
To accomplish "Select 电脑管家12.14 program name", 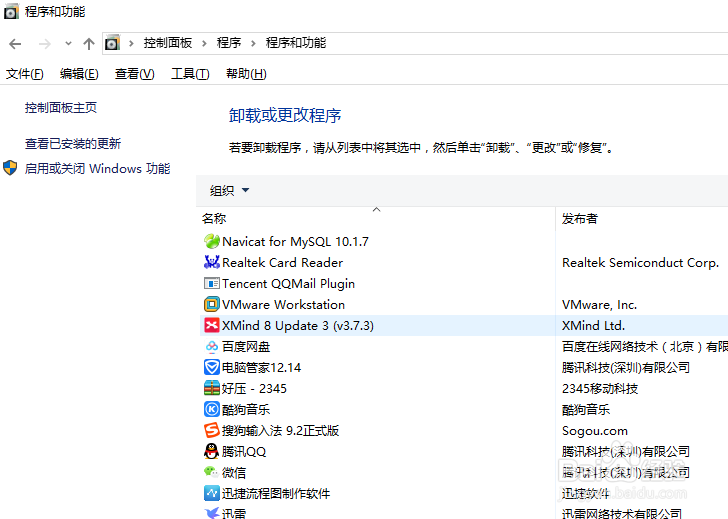I will tap(261, 367).
